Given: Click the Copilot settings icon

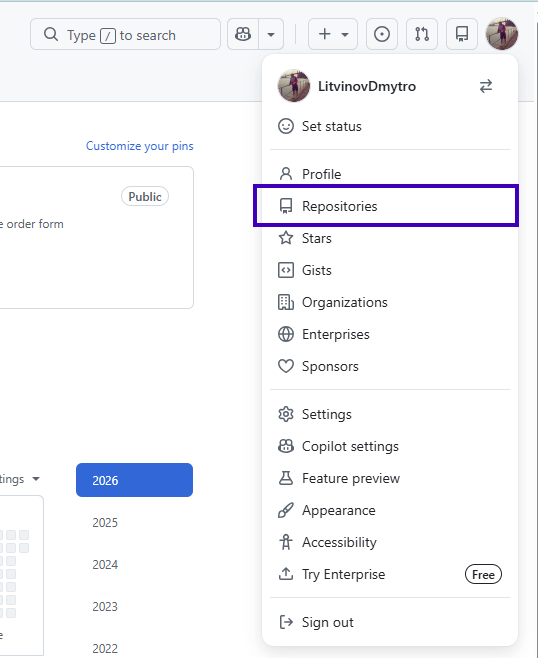Looking at the screenshot, I should point(286,446).
